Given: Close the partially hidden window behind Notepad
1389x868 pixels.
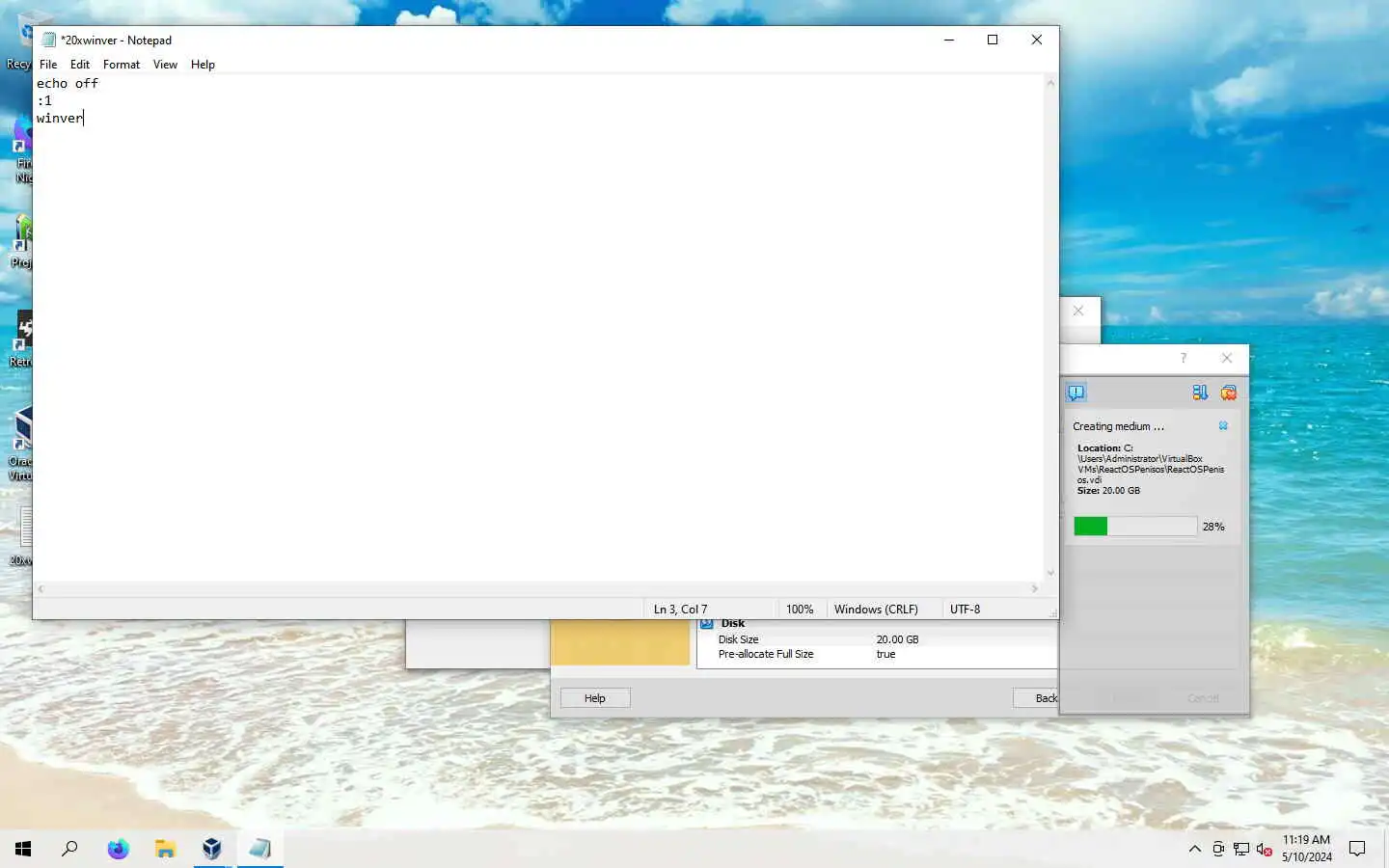Looking at the screenshot, I should (1078, 311).
